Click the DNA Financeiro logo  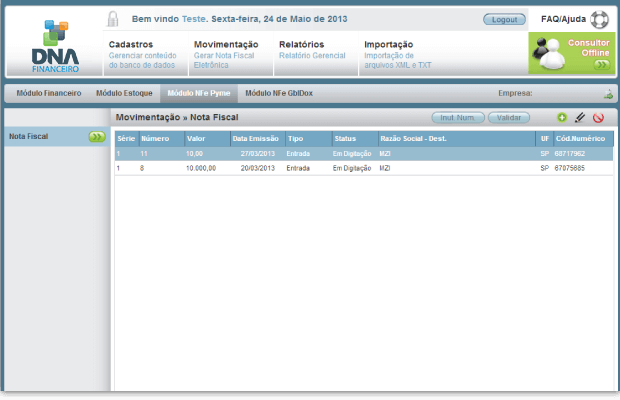tap(55, 45)
